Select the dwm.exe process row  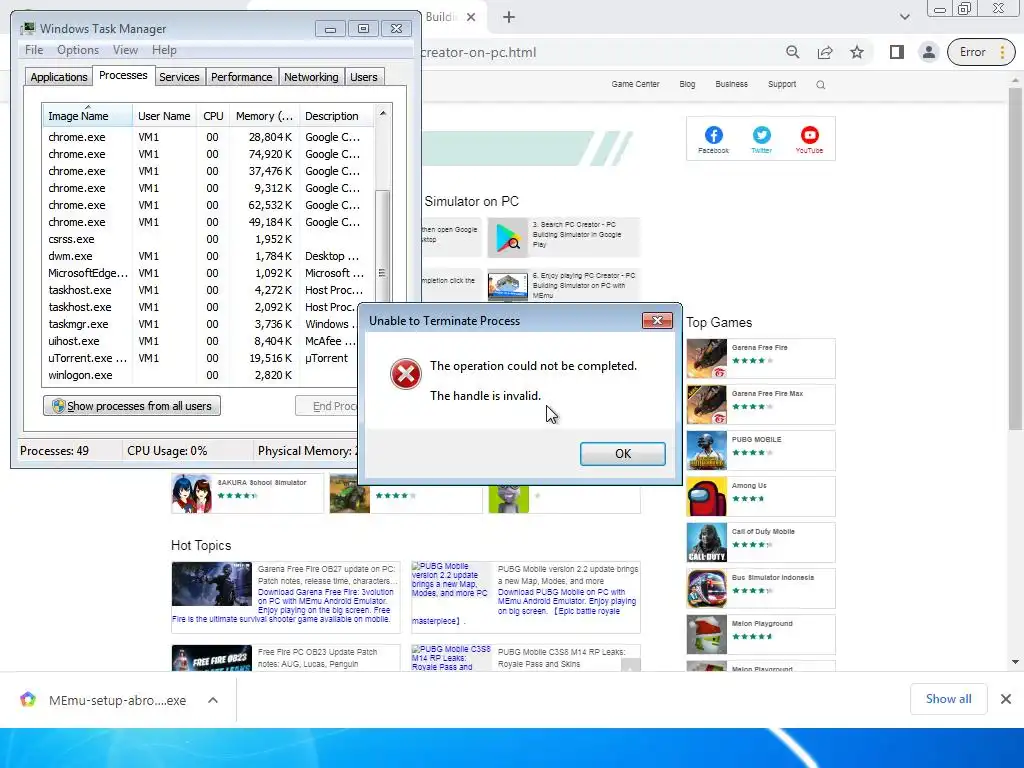click(x=208, y=256)
